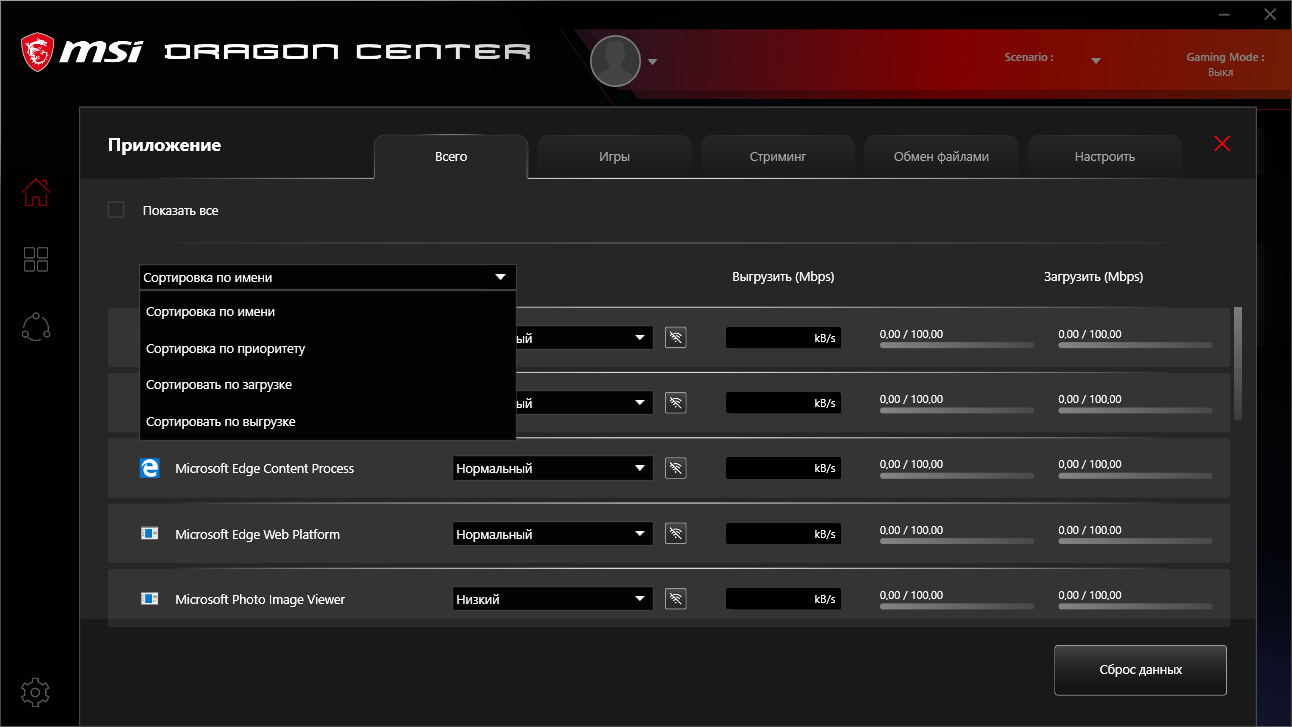Toggle Gaming Mode Выкл switch

(x=1220, y=72)
